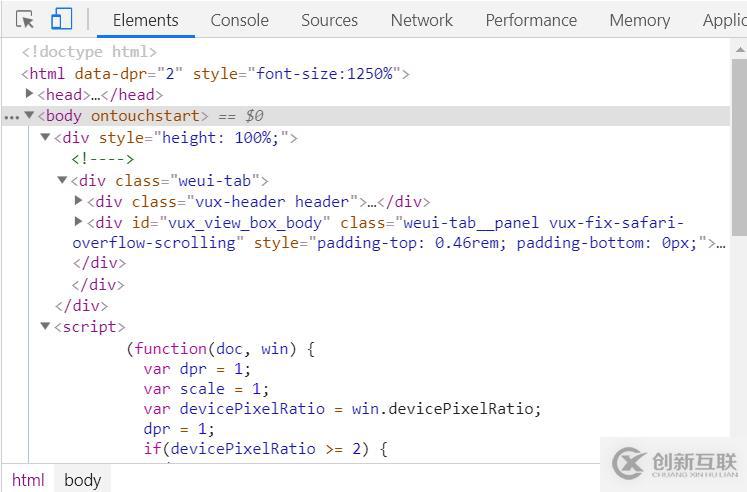Select the html data-dpr element line
Screen dimensions: 747x492
click(x=215, y=73)
